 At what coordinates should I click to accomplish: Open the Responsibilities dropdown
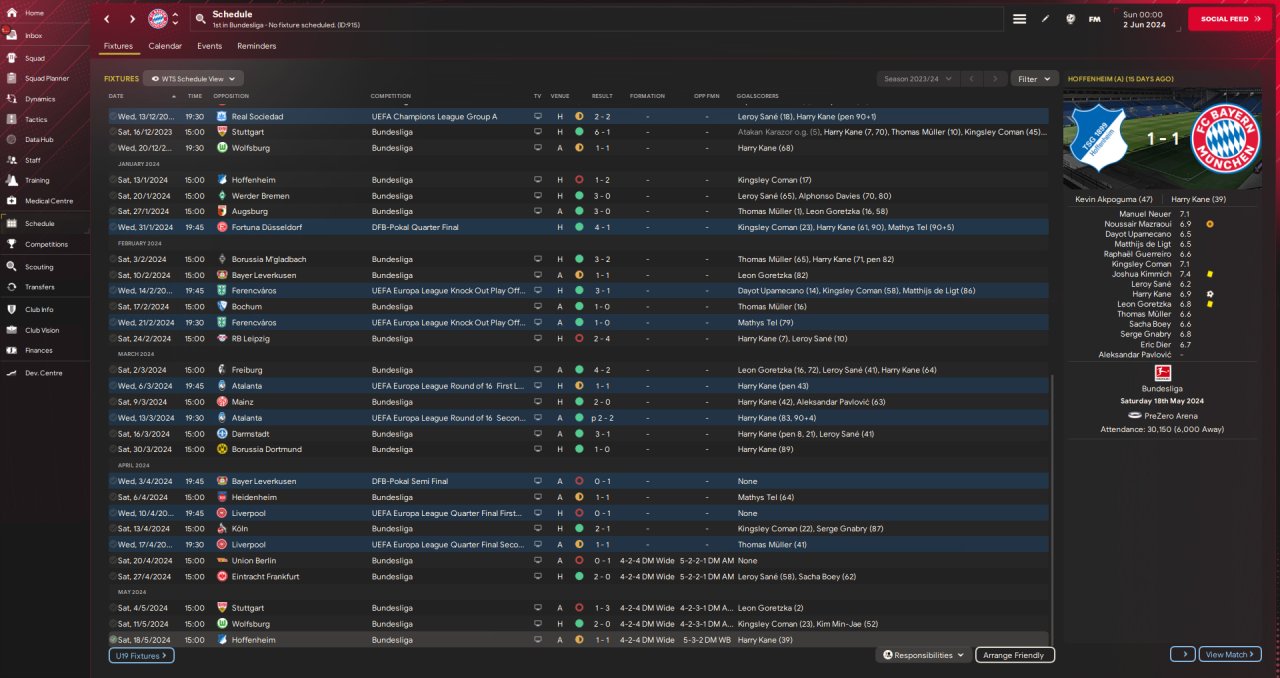click(923, 655)
